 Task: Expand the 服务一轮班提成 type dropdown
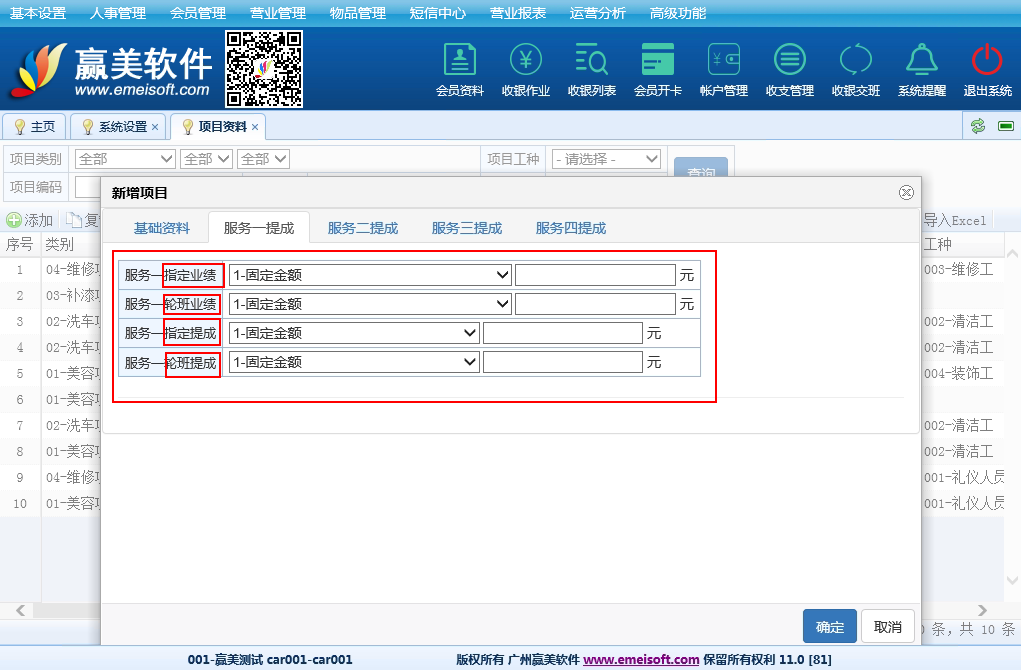(354, 362)
